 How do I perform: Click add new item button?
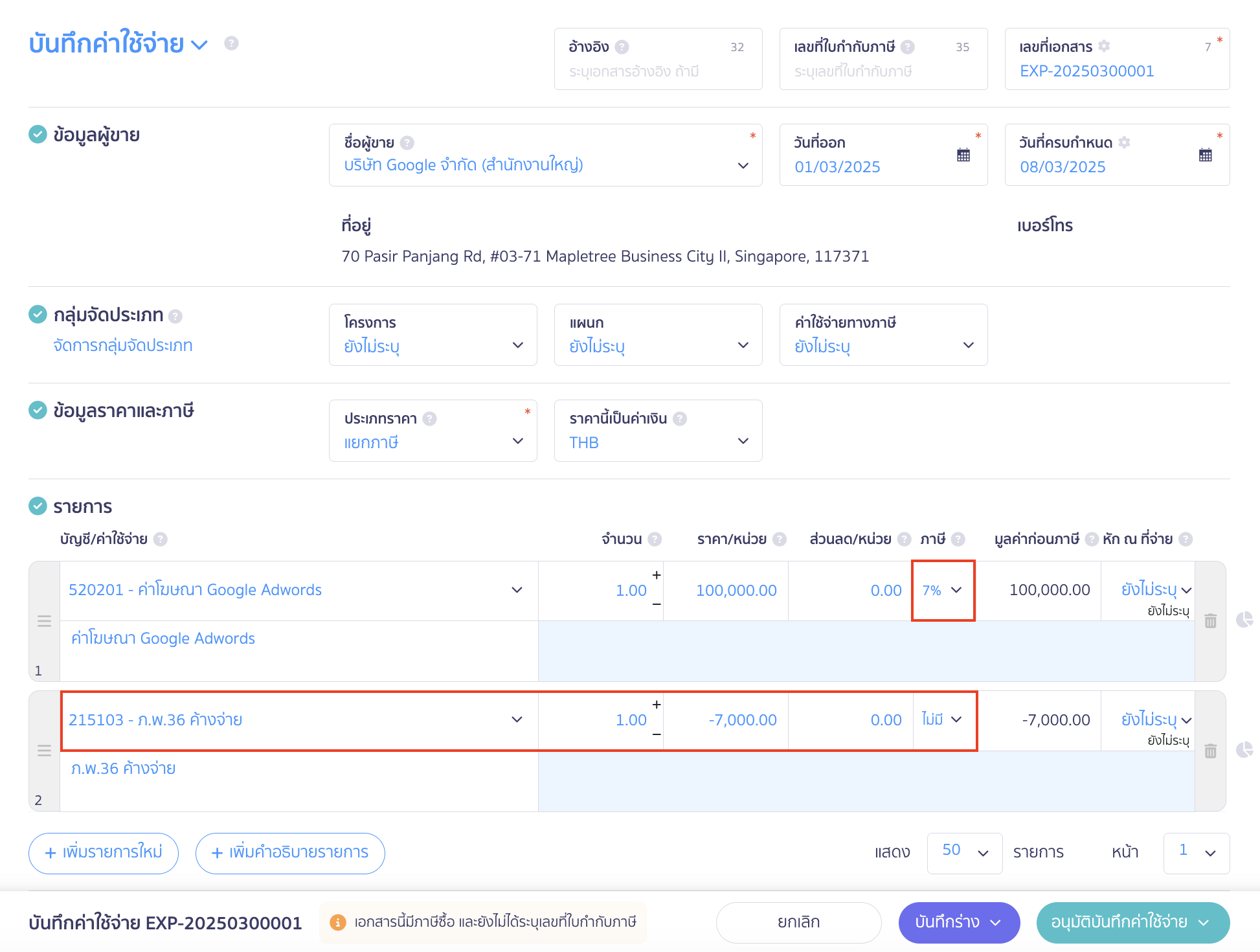[x=104, y=852]
